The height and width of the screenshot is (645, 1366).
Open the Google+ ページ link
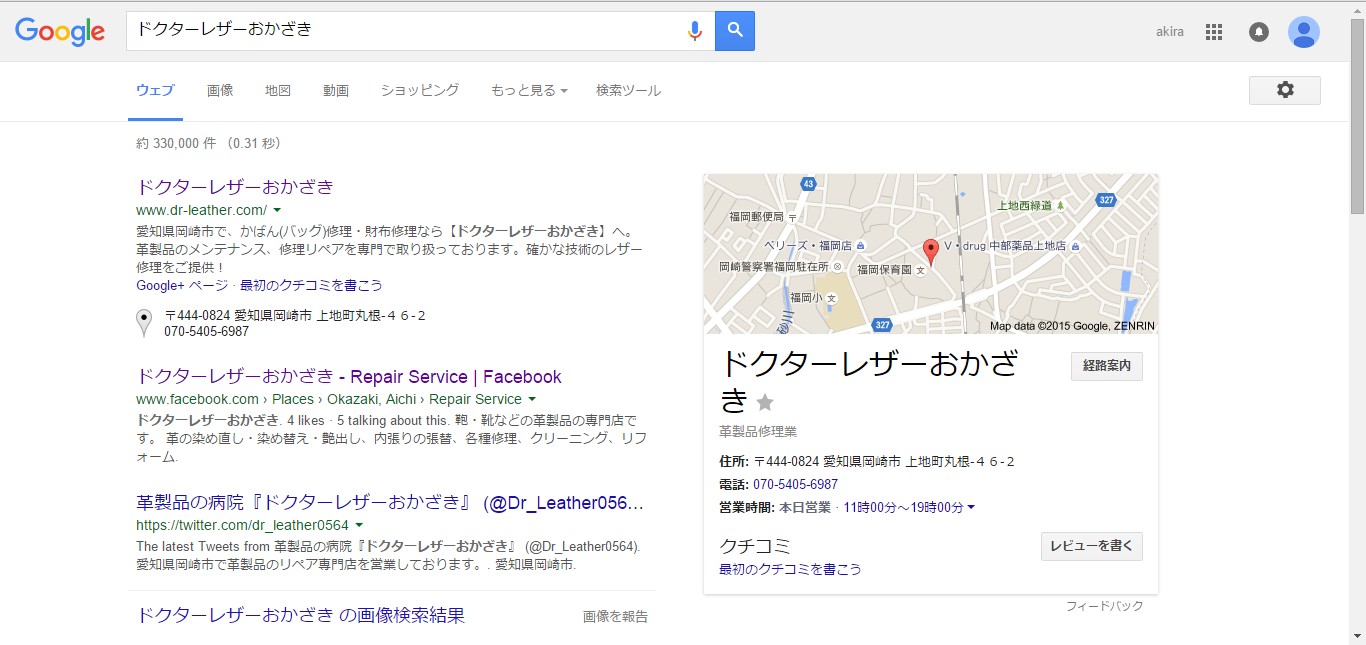(183, 285)
